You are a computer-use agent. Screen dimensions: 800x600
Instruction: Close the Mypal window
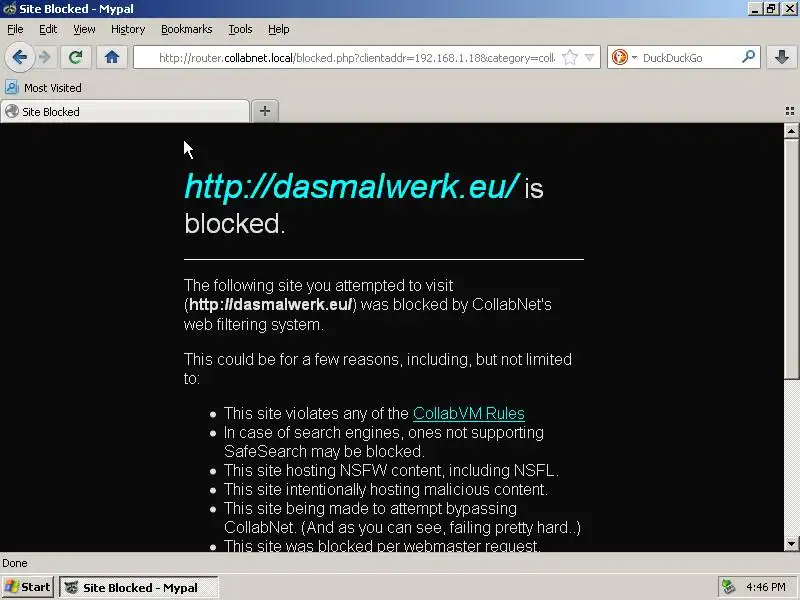pos(789,9)
